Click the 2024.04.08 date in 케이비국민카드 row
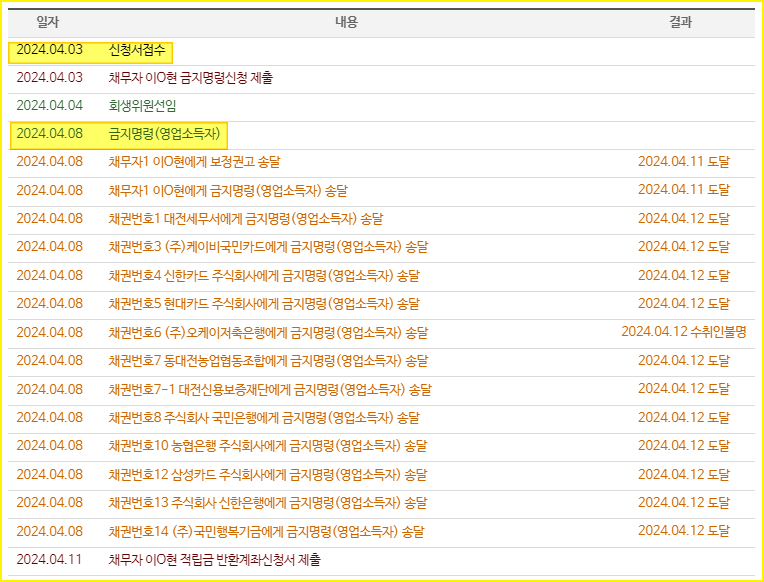This screenshot has height=582, width=764. [50, 247]
